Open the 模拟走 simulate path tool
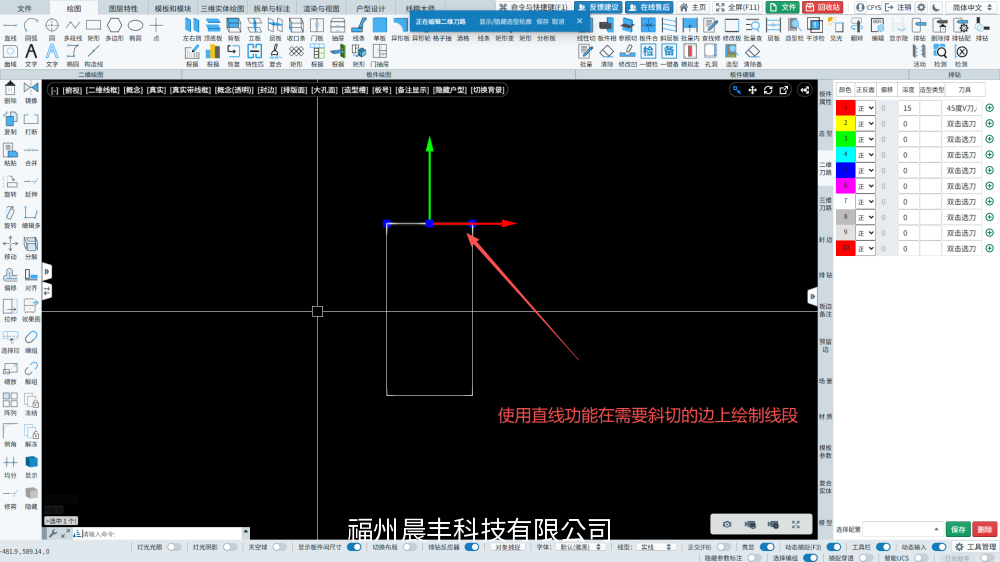The width and height of the screenshot is (1000, 562). pyautogui.click(x=690, y=55)
